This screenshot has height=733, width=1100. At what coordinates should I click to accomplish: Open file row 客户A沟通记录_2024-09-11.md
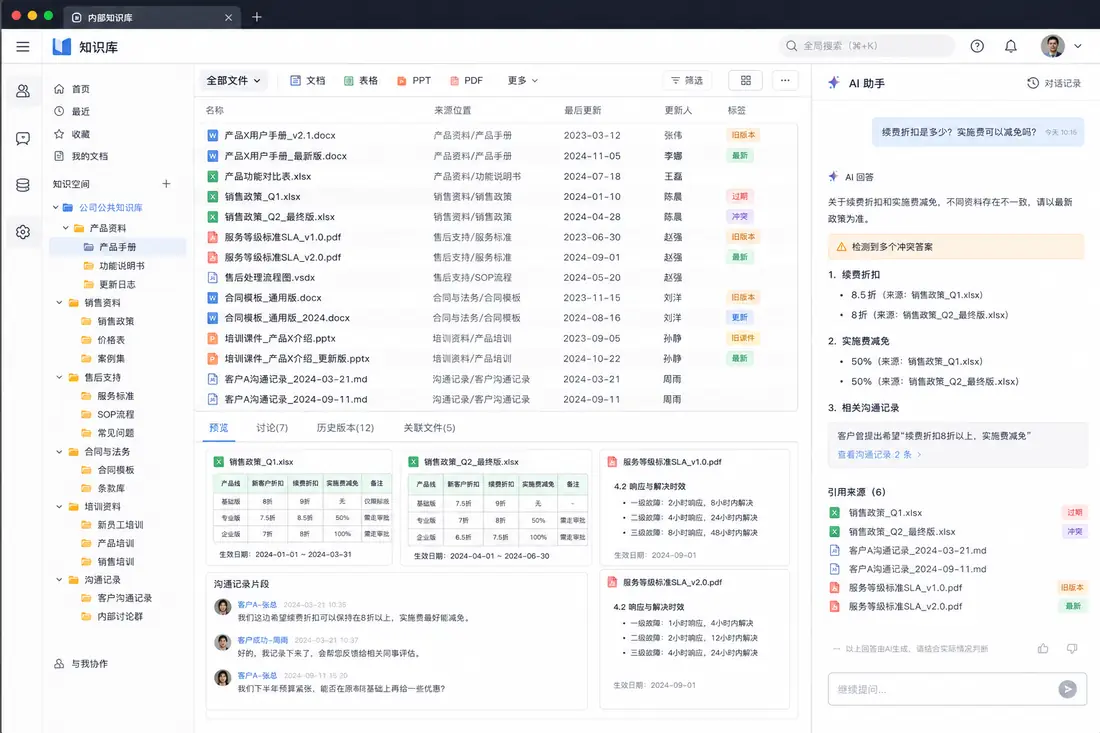[495, 399]
